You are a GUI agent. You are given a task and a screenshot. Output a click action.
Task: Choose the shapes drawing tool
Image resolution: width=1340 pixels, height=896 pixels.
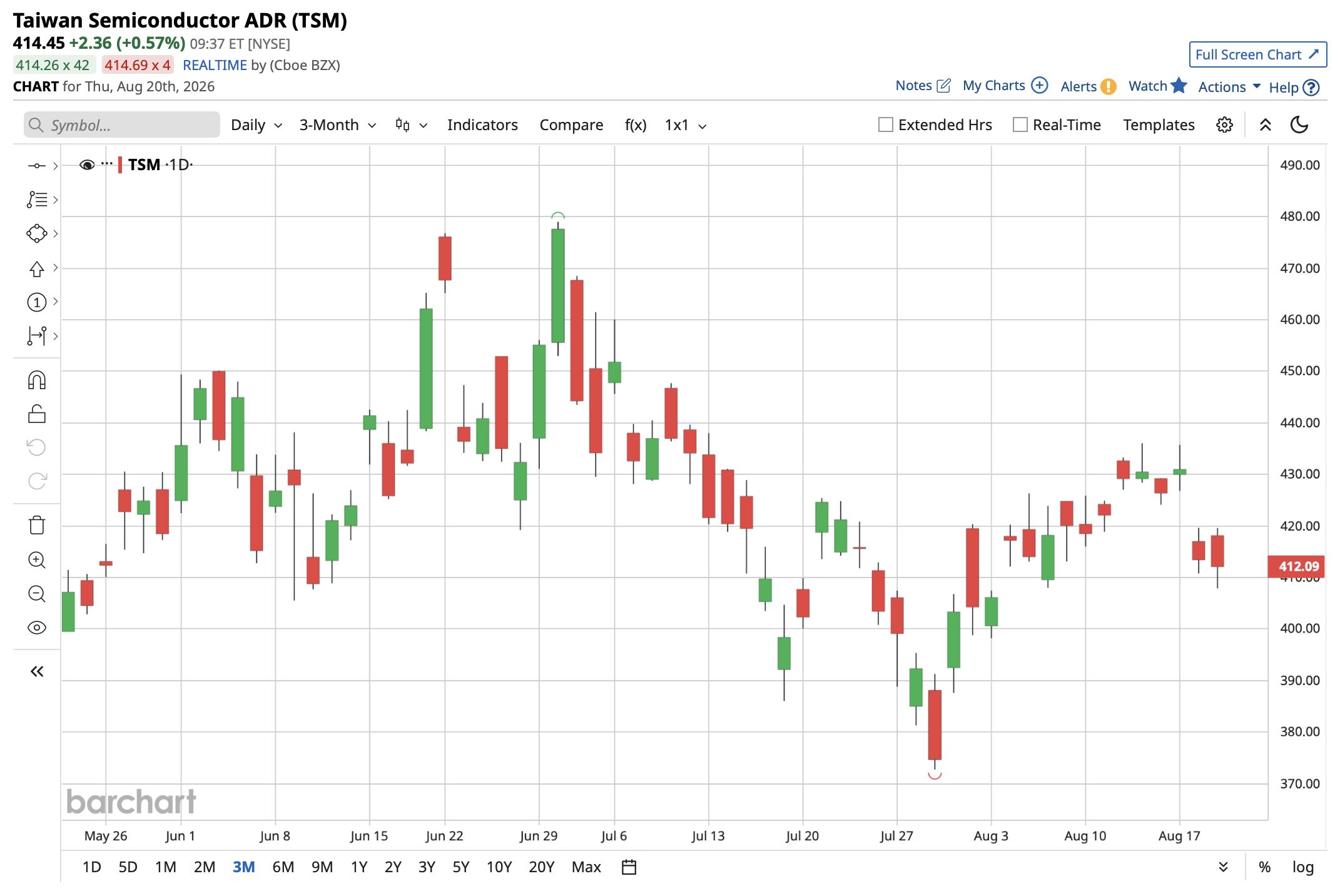(x=36, y=233)
